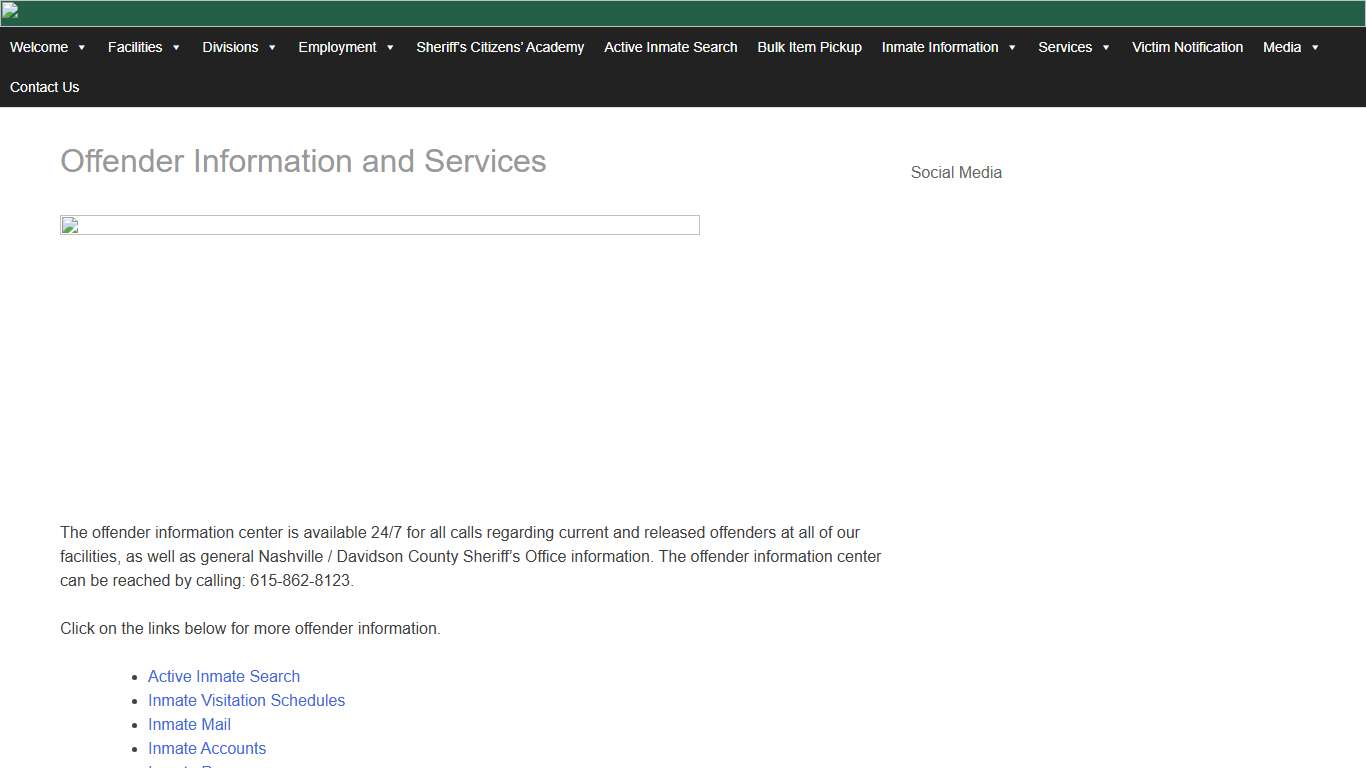Open the Victim Notification page
The height and width of the screenshot is (768, 1366).
pos(1187,47)
